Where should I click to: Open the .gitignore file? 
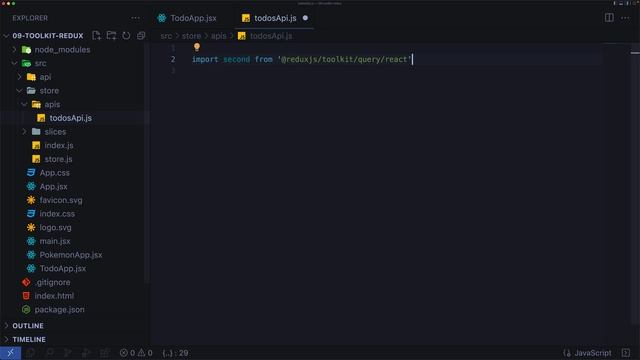click(x=52, y=282)
